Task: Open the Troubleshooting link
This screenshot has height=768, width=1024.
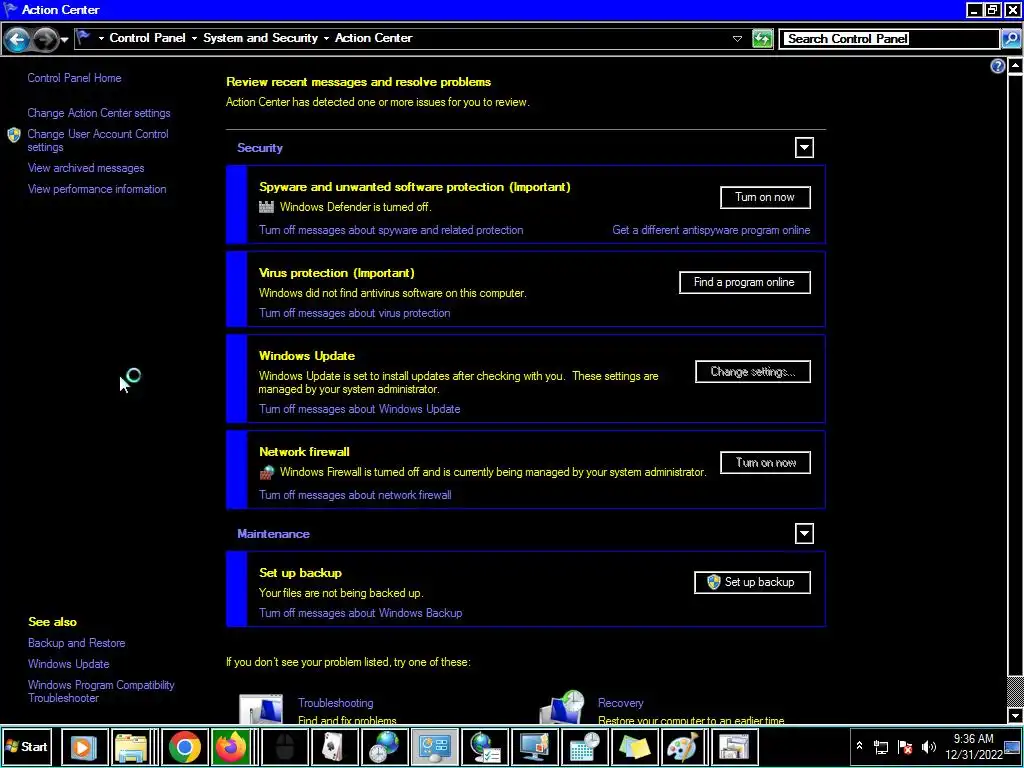Action: tap(336, 703)
